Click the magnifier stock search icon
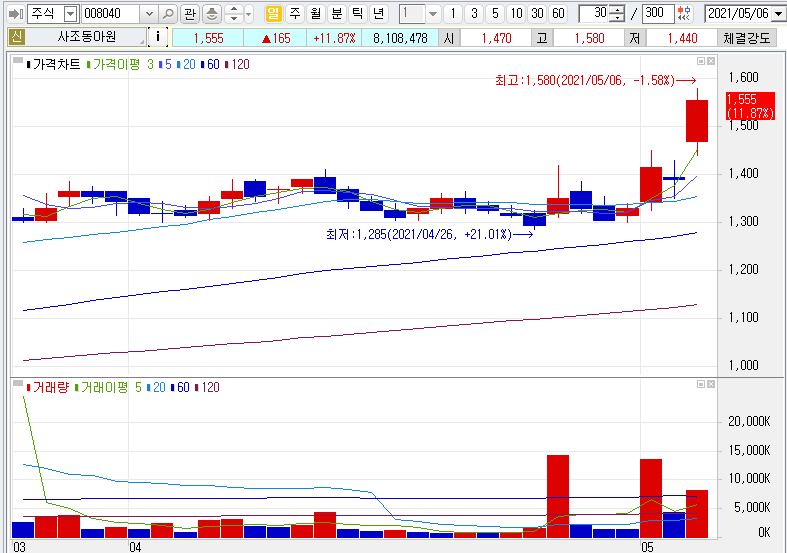The width and height of the screenshot is (787, 553). click(x=168, y=14)
